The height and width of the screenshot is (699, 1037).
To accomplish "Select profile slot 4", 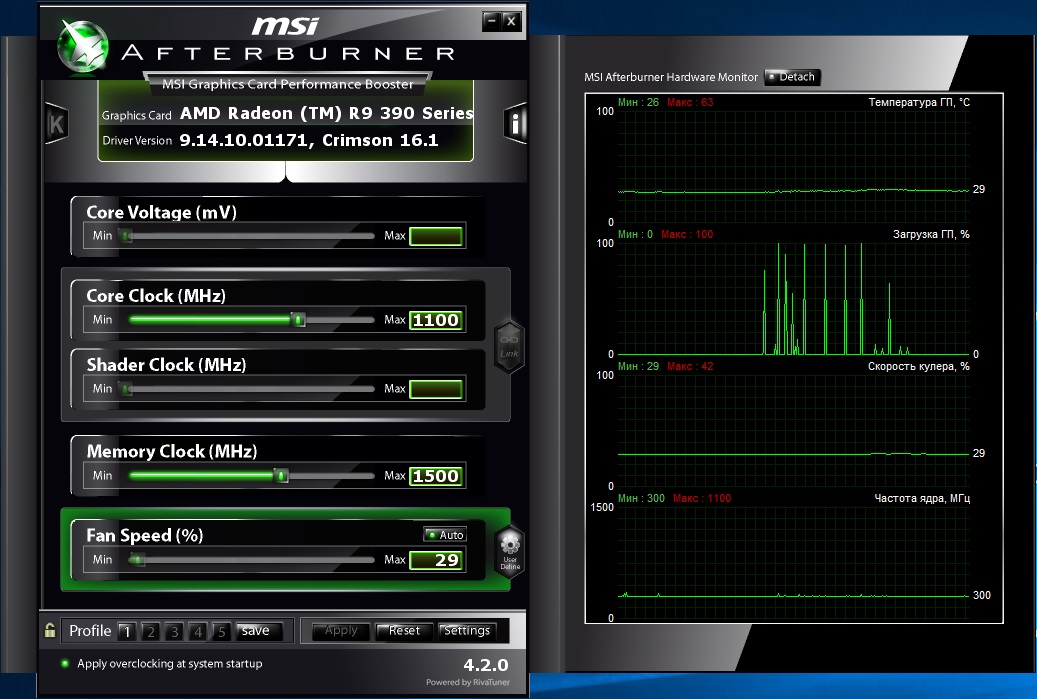I will click(198, 632).
